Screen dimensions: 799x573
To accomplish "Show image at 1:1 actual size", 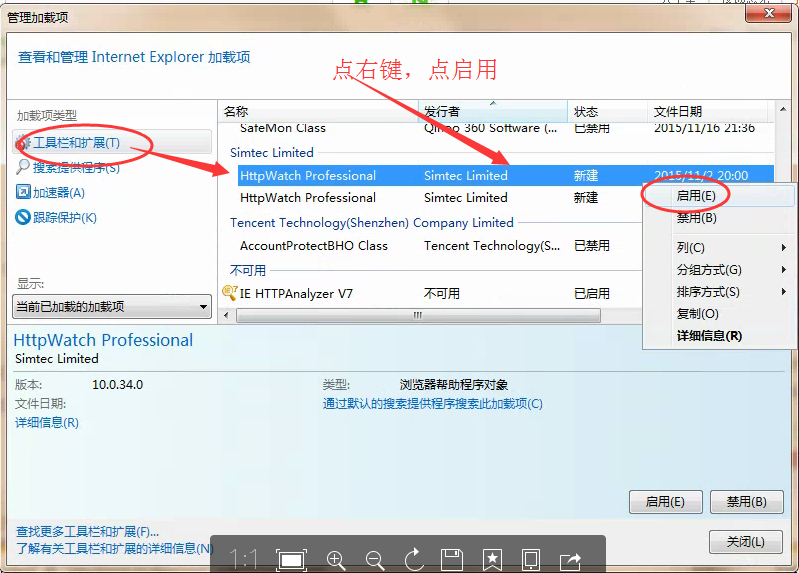I will point(244,560).
